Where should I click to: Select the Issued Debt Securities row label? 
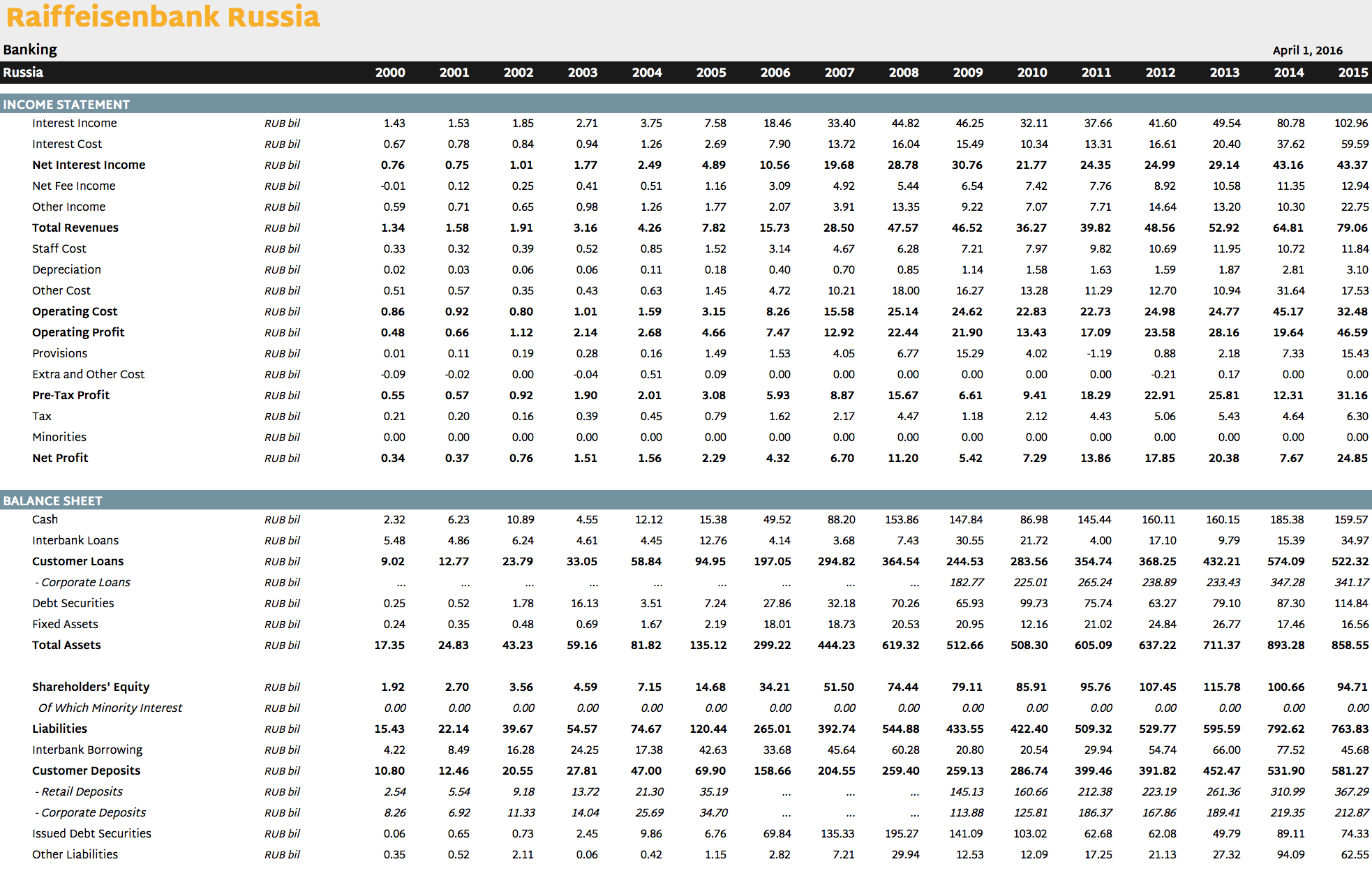click(x=91, y=834)
